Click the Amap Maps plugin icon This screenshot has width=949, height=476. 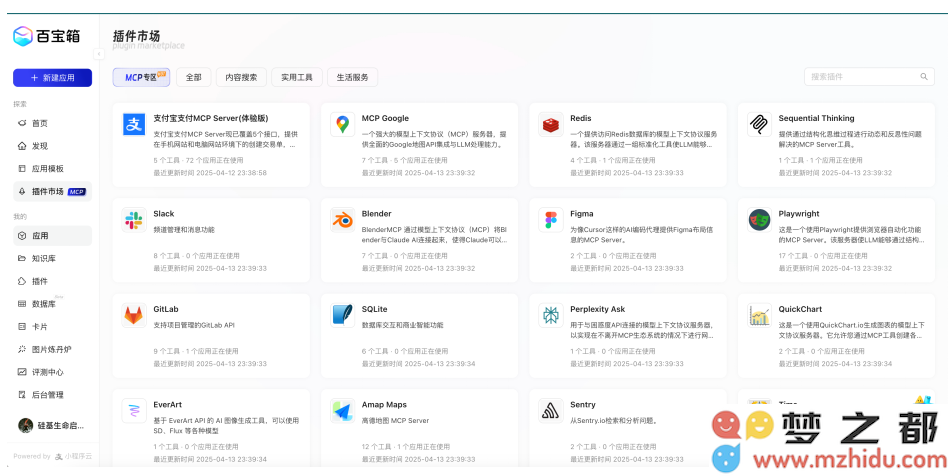click(x=343, y=411)
